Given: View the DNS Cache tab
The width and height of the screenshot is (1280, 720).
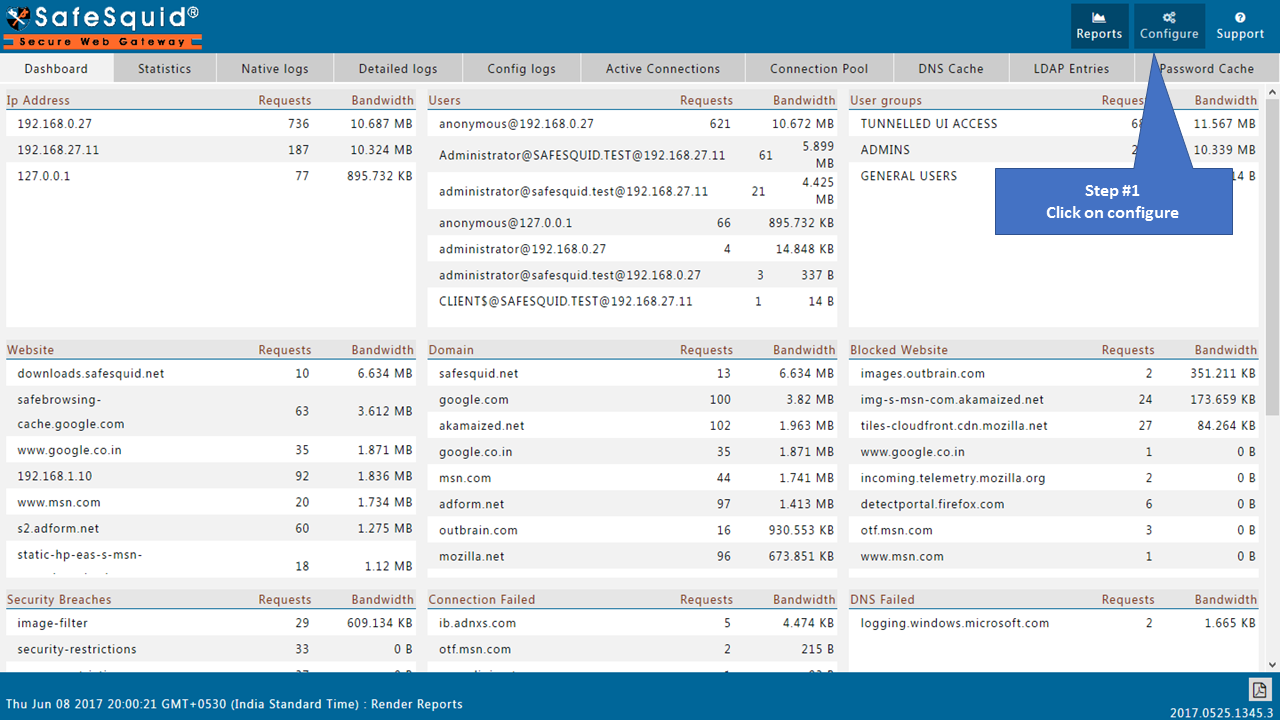Looking at the screenshot, I should (951, 68).
